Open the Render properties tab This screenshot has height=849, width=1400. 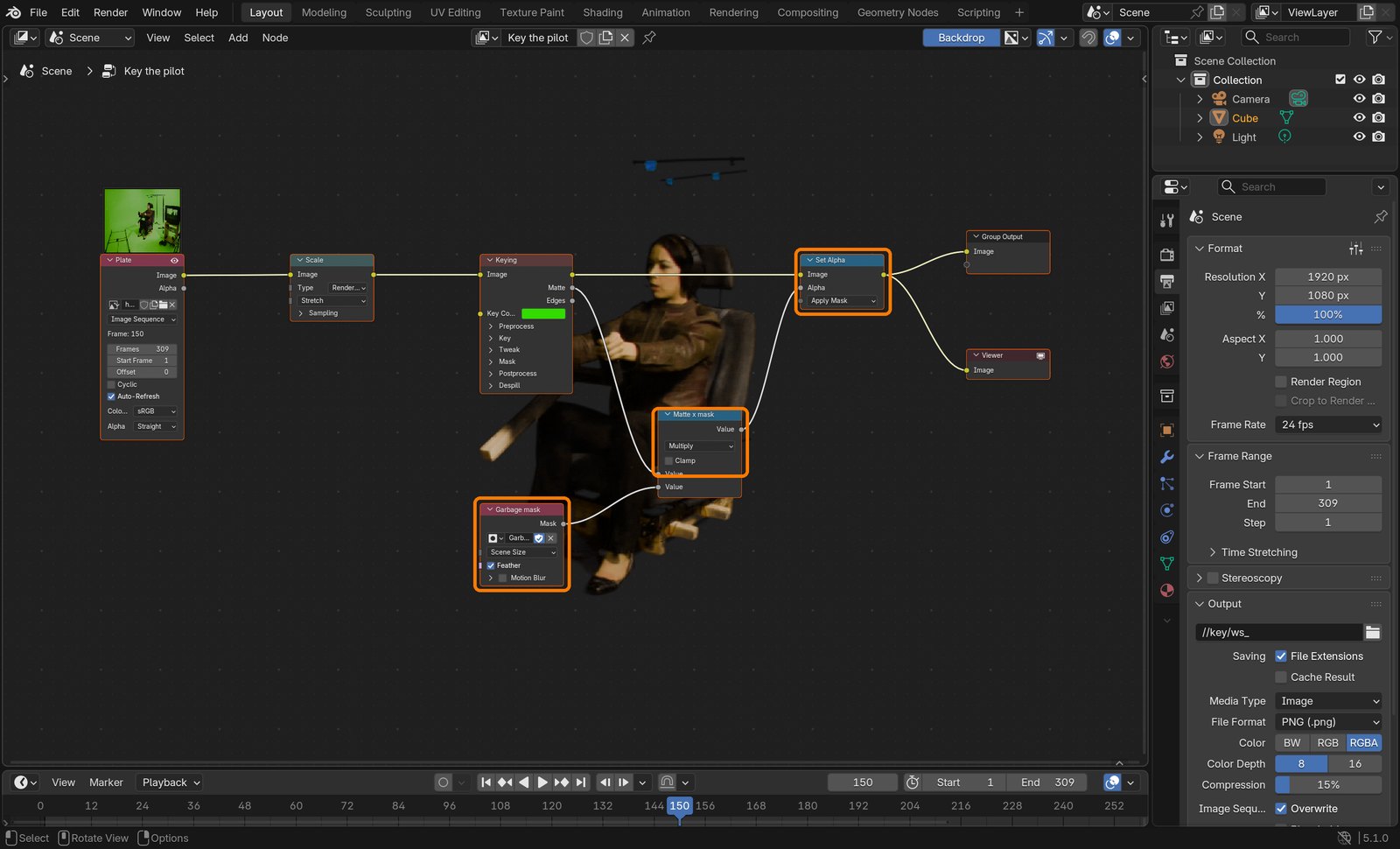tap(1167, 255)
